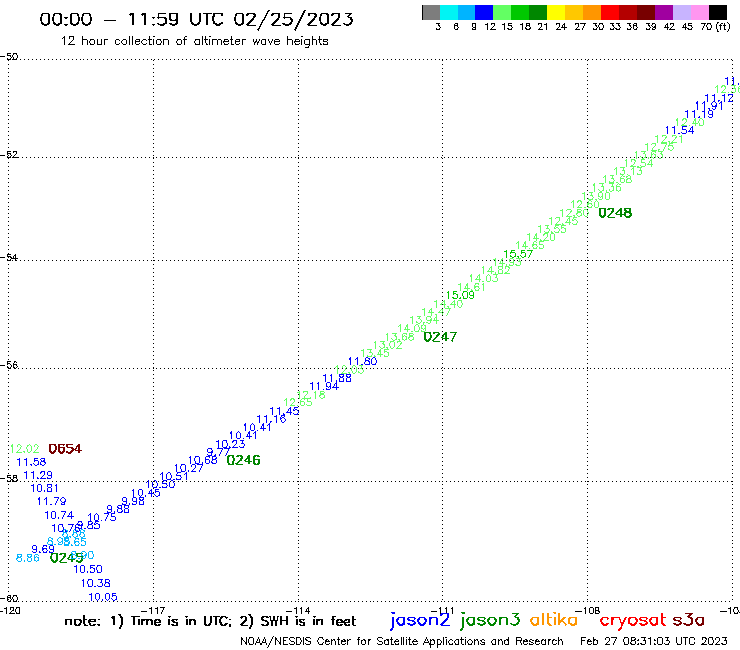Click the '9.98' wave height value
This screenshot has width=740, height=650.
point(133,501)
